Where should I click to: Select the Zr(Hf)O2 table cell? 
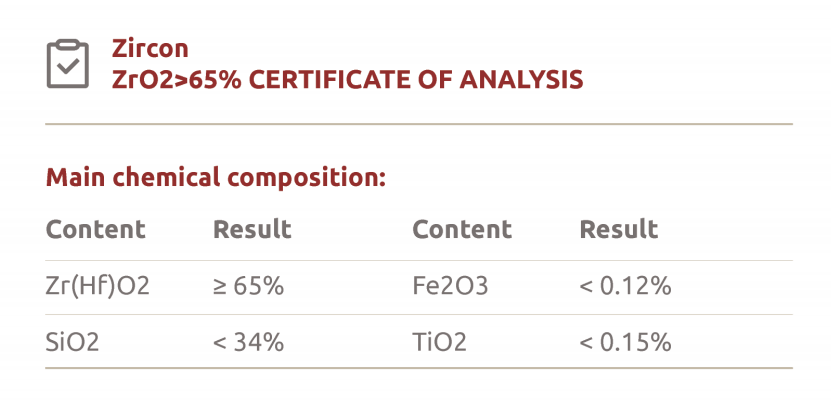pos(98,286)
